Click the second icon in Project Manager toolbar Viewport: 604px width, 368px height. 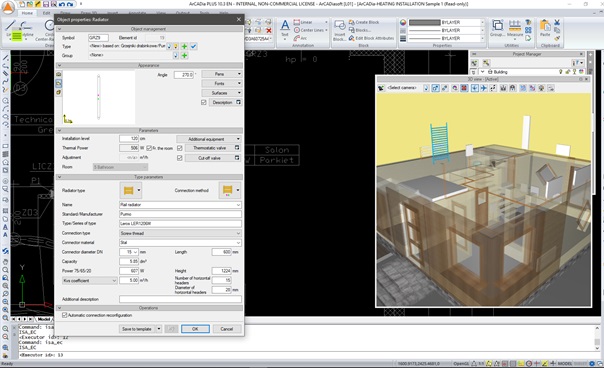[x=486, y=63]
